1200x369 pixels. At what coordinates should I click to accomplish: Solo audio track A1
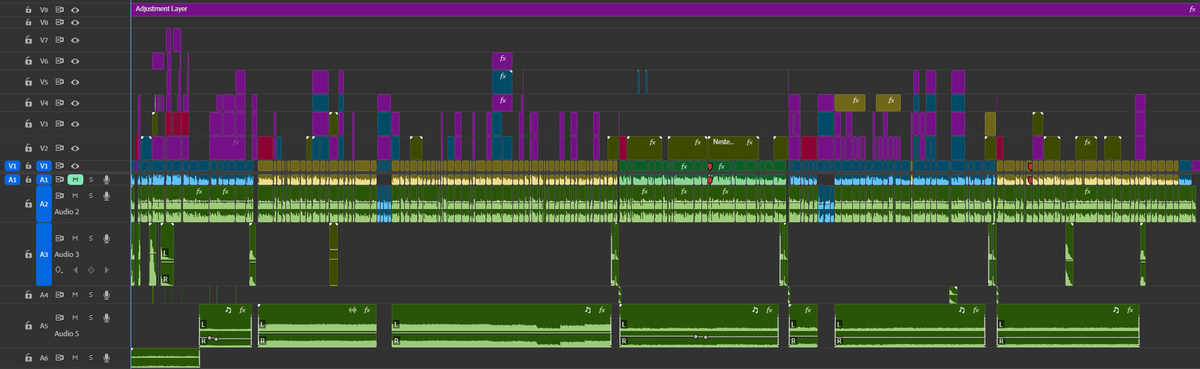pyautogui.click(x=90, y=179)
